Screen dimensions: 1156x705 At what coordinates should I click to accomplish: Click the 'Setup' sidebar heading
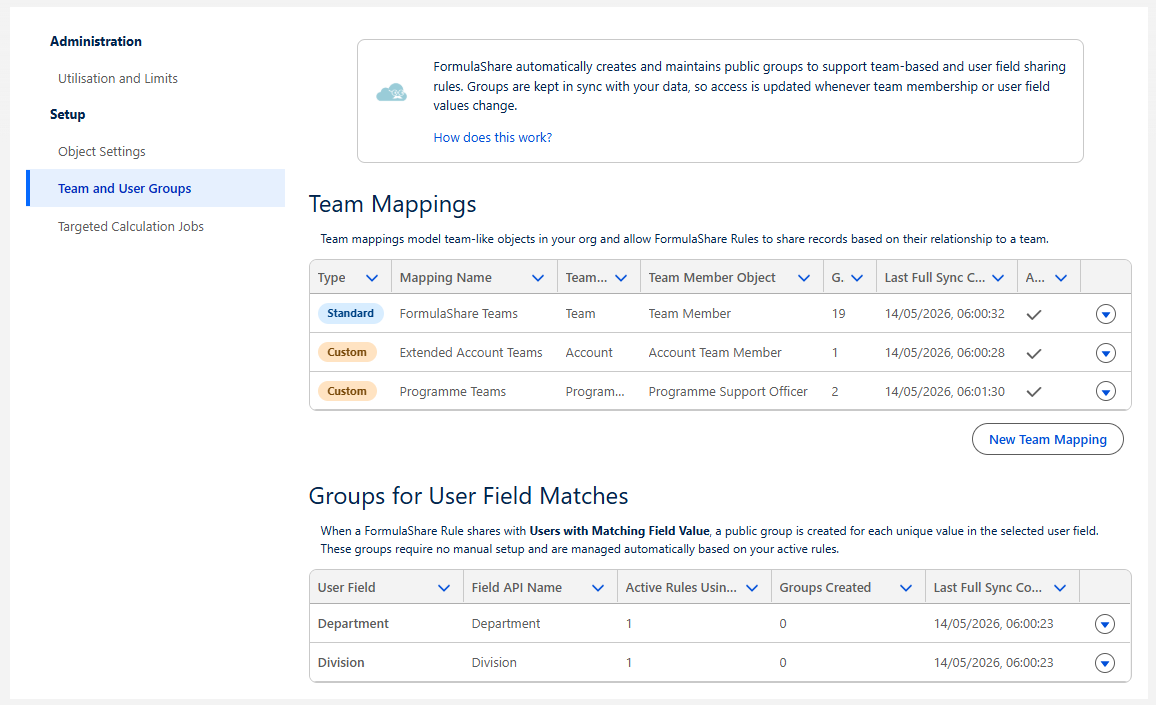[x=68, y=114]
